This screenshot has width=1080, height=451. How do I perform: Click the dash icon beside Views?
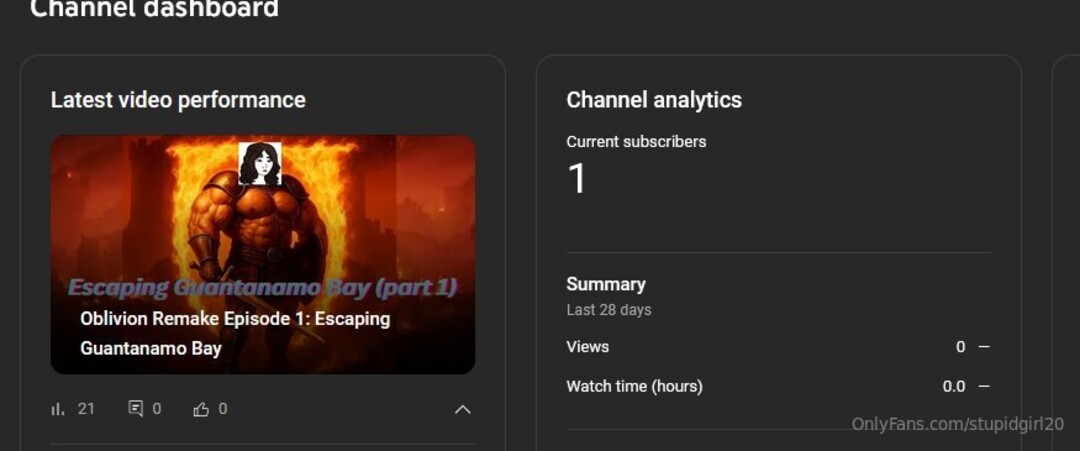point(984,347)
